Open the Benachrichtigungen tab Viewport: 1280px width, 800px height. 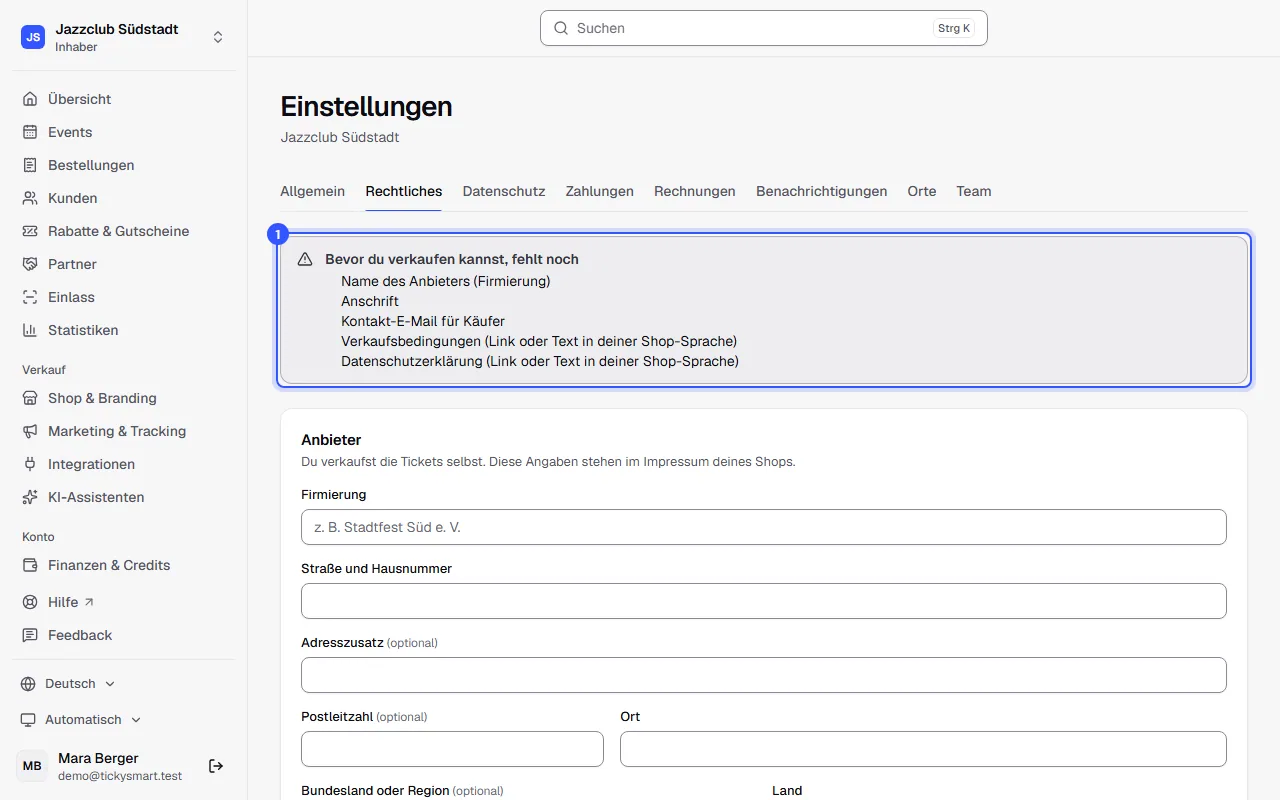822,191
